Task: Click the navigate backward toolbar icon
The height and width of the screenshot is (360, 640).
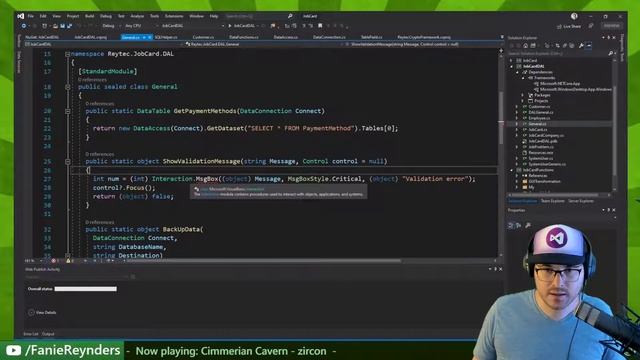Action: [x=24, y=26]
